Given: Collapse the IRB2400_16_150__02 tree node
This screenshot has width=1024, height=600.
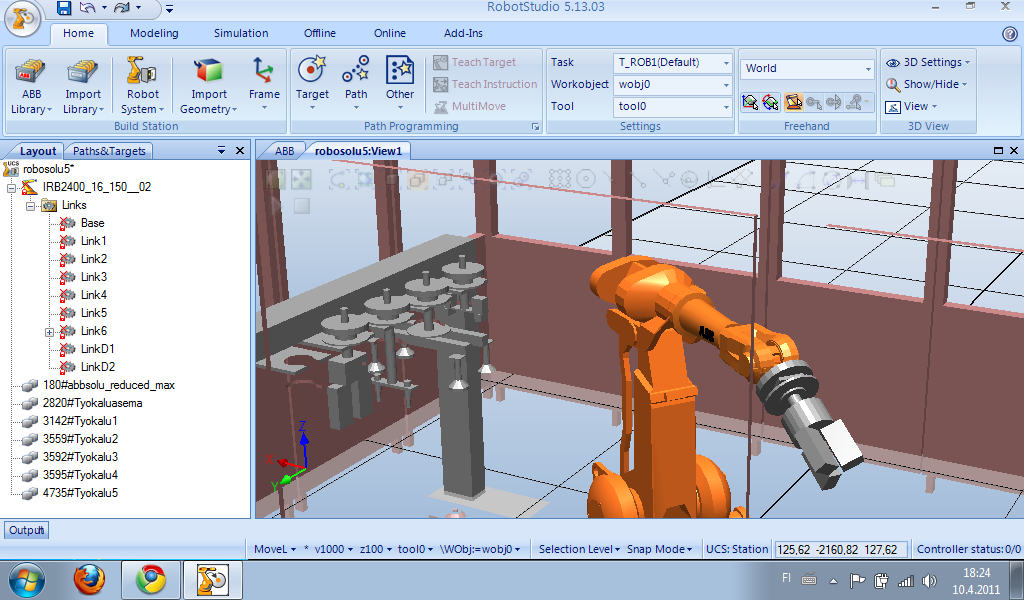Looking at the screenshot, I should (x=11, y=188).
